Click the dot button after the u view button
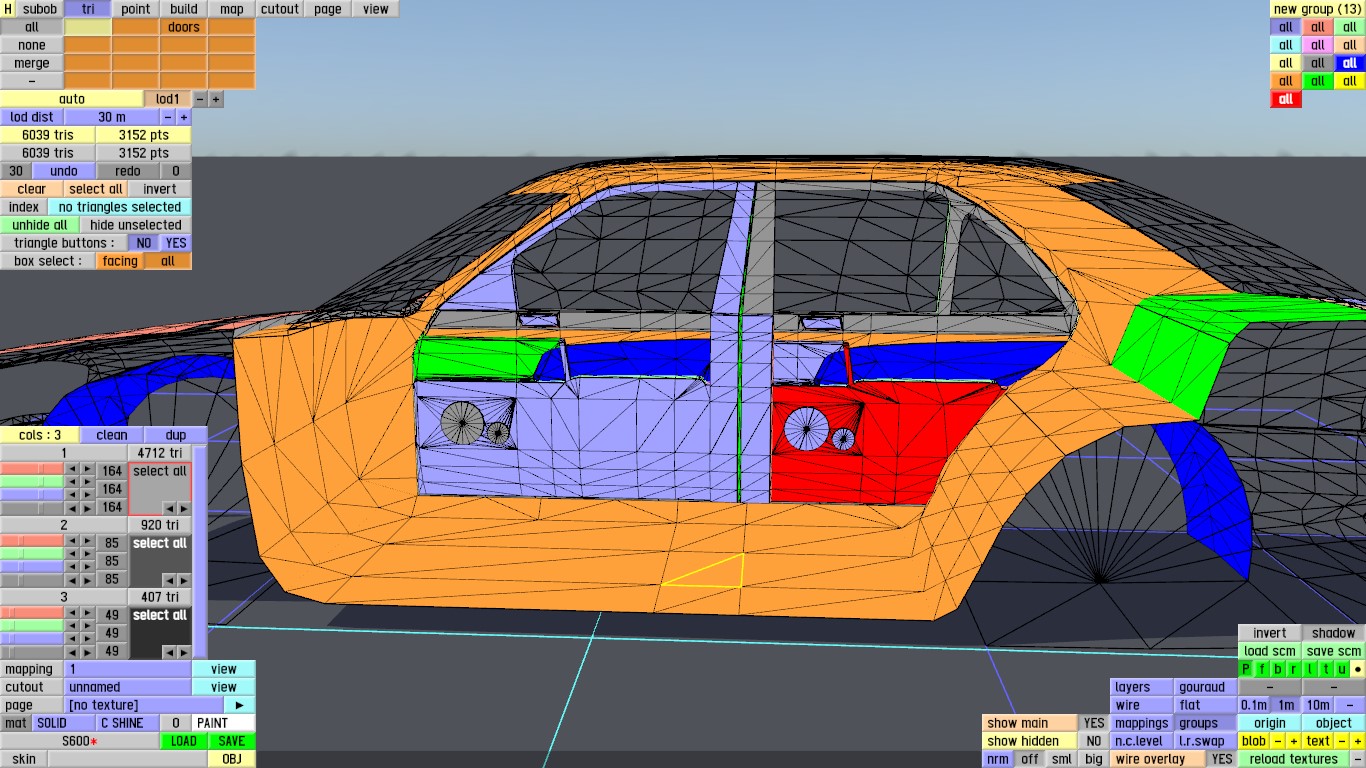Screen dimensions: 1366x768 (1358, 669)
